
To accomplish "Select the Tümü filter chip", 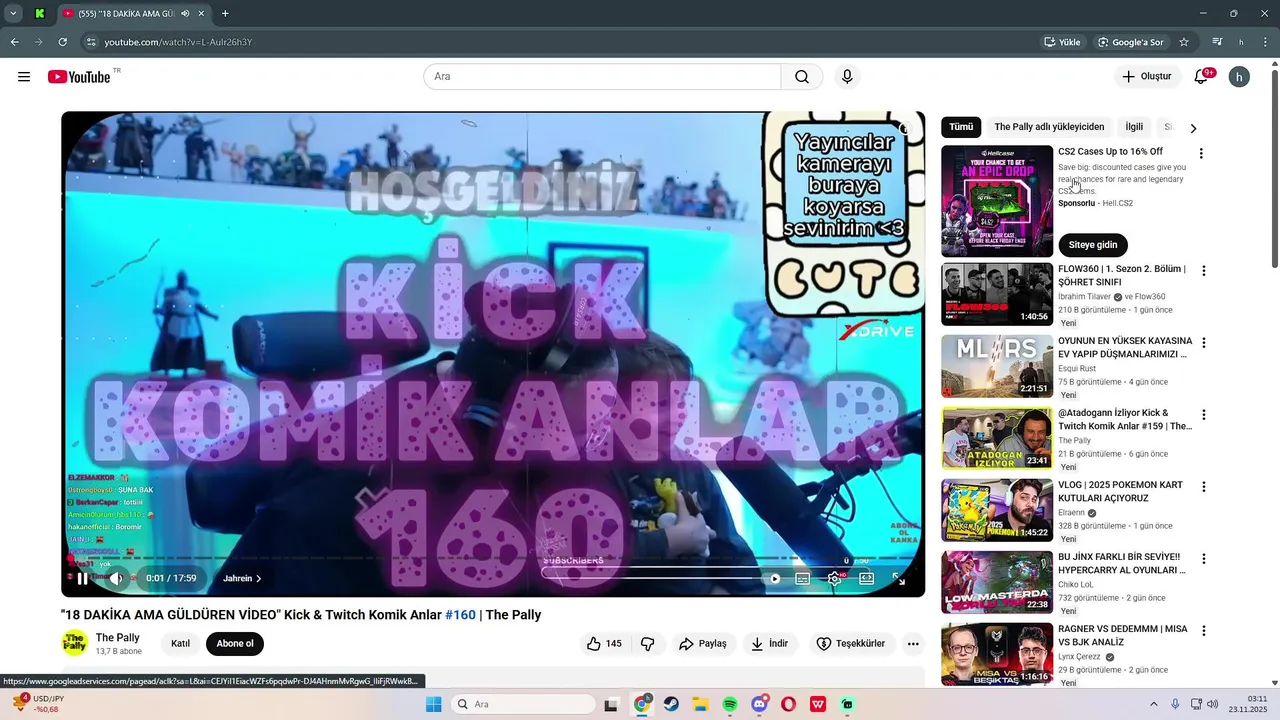I will tap(961, 127).
